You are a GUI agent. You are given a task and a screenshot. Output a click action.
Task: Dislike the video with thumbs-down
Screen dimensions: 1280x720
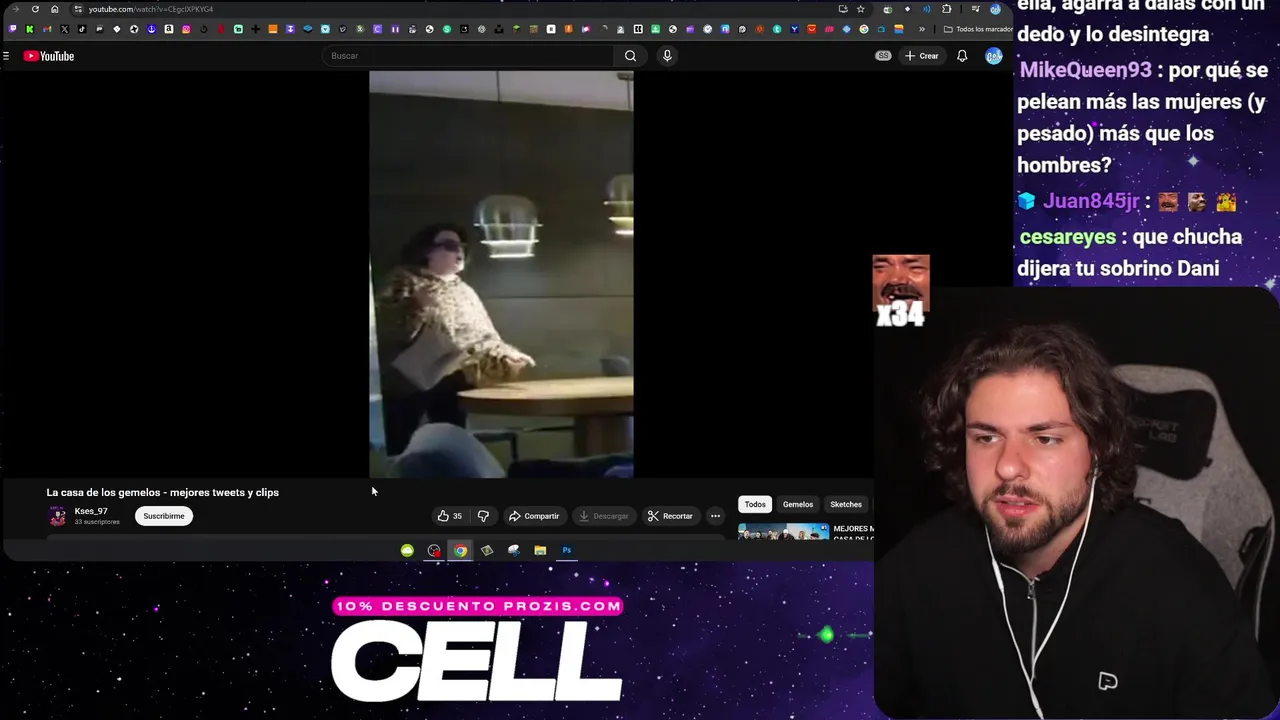tap(483, 516)
